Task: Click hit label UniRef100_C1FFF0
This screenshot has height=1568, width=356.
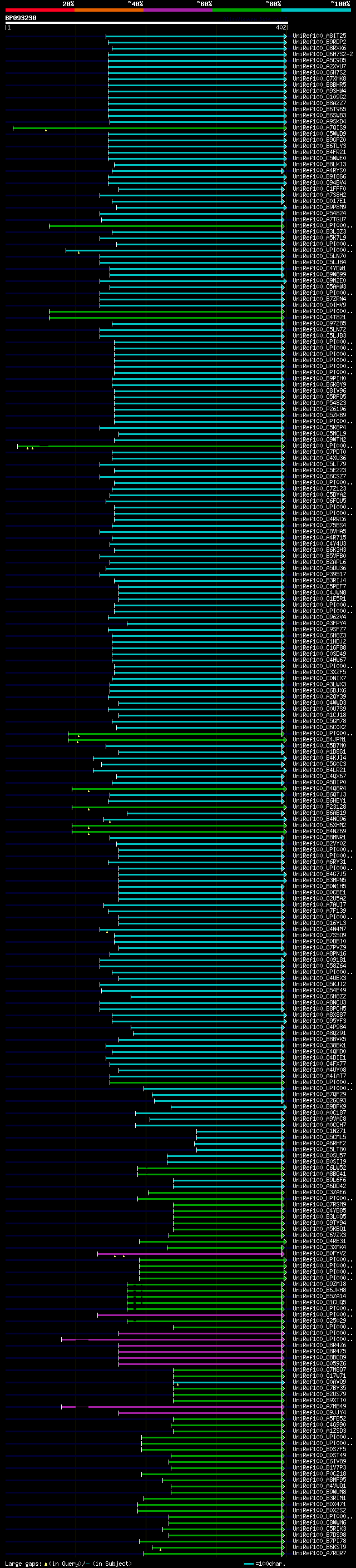Action: click(x=319, y=189)
